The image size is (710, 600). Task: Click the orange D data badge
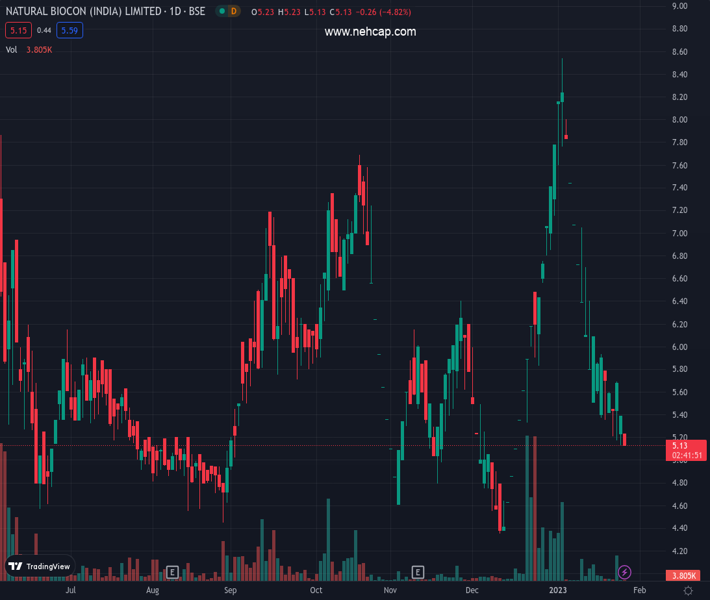click(x=234, y=11)
